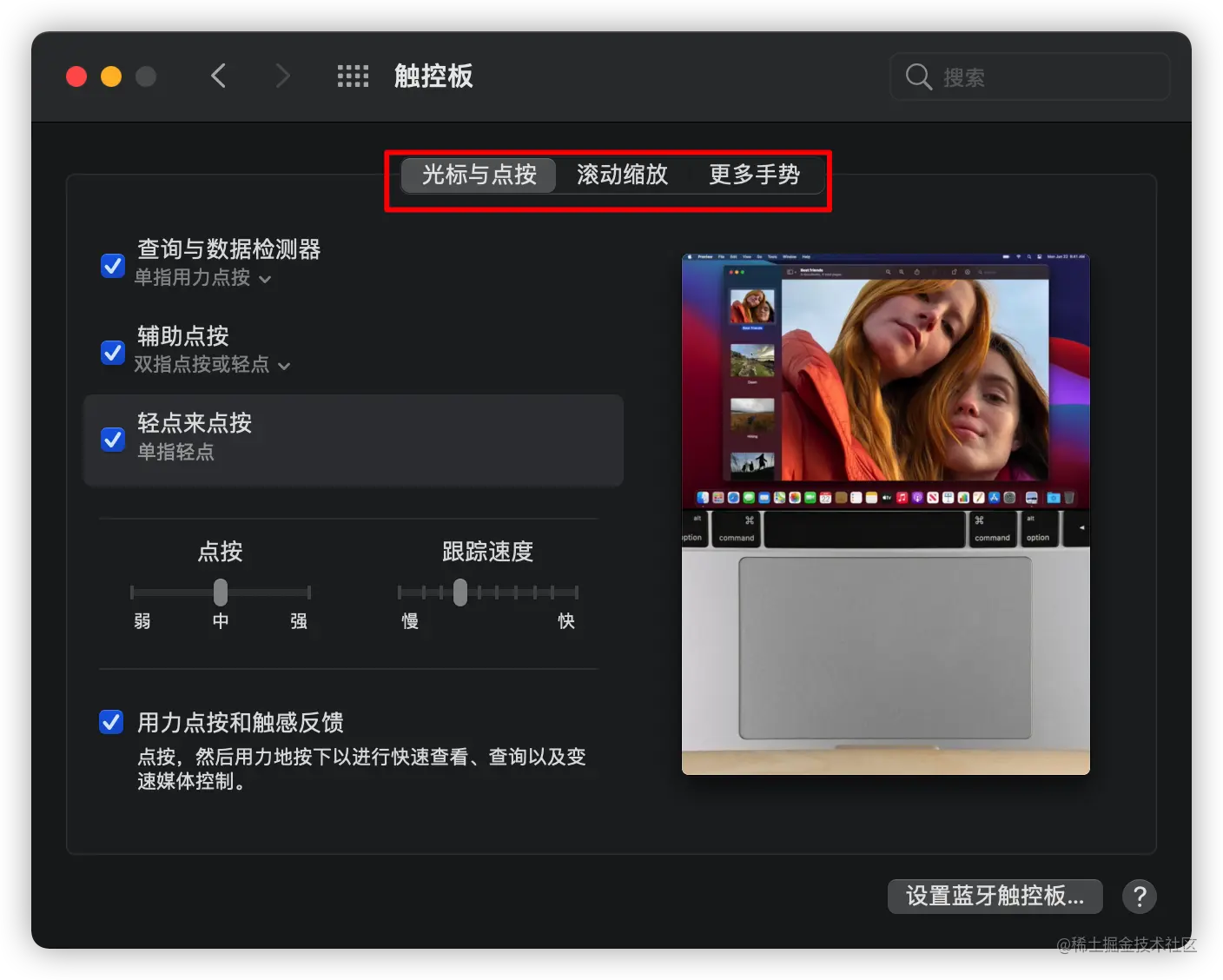Click the 中 label under 点按
This screenshot has height=980, width=1223.
tap(221, 621)
